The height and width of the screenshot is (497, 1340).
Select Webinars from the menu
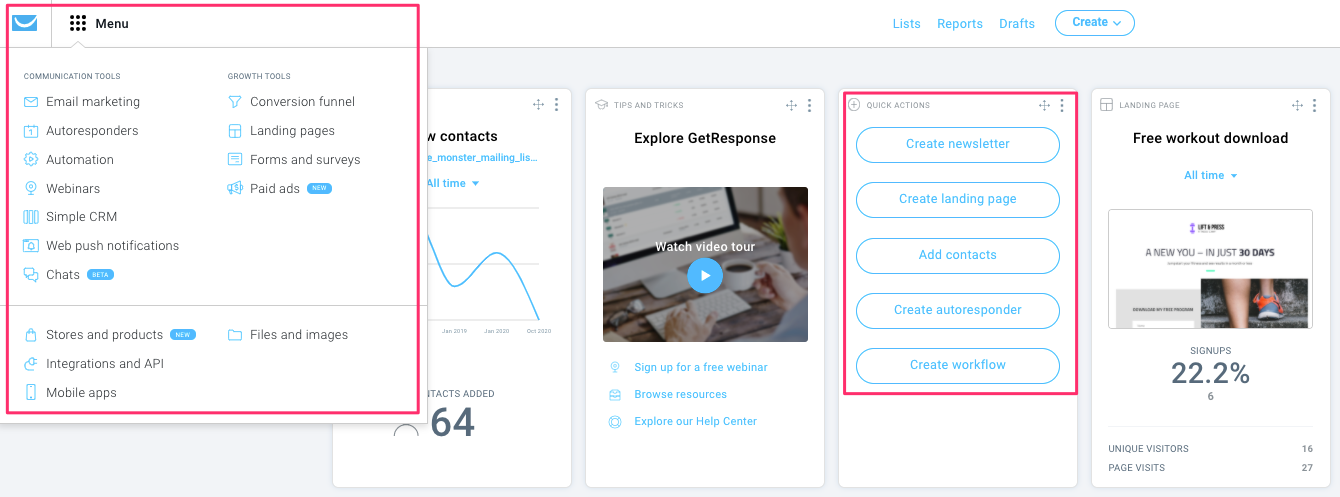[x=73, y=188]
